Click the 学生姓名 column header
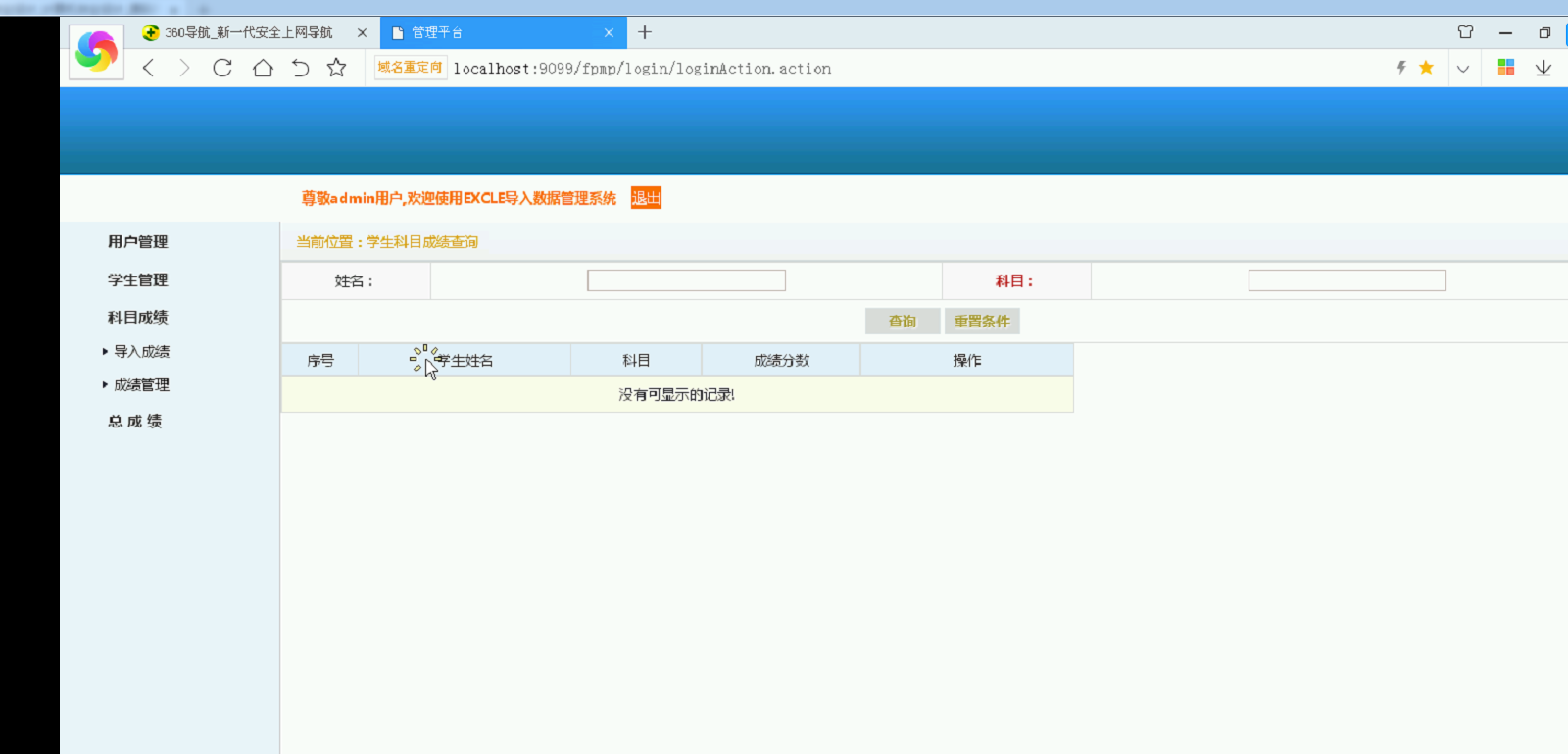 tap(465, 361)
